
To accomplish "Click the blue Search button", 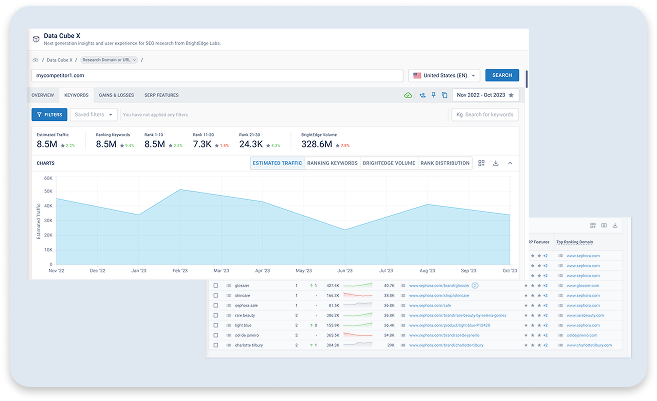I will [502, 75].
